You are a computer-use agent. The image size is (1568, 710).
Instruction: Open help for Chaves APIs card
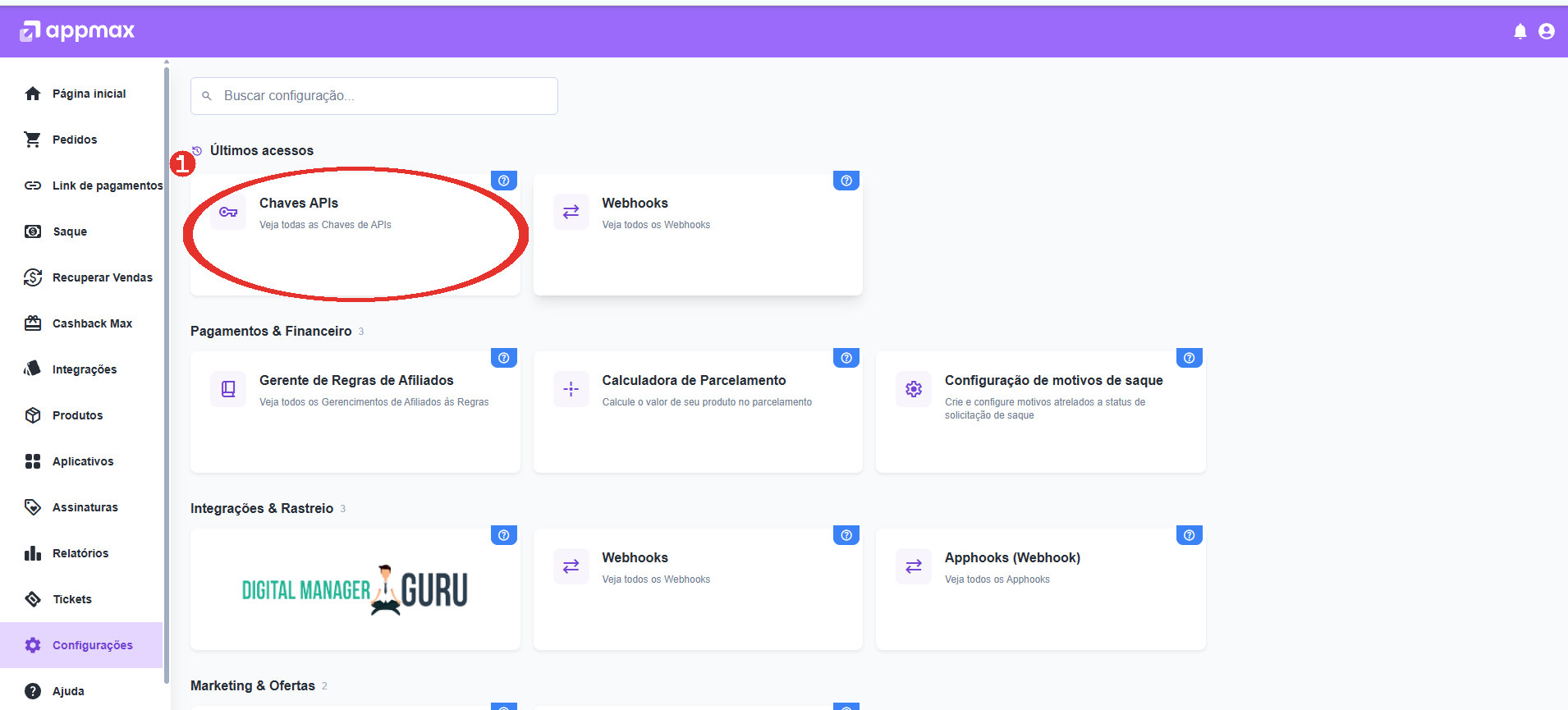pos(504,181)
